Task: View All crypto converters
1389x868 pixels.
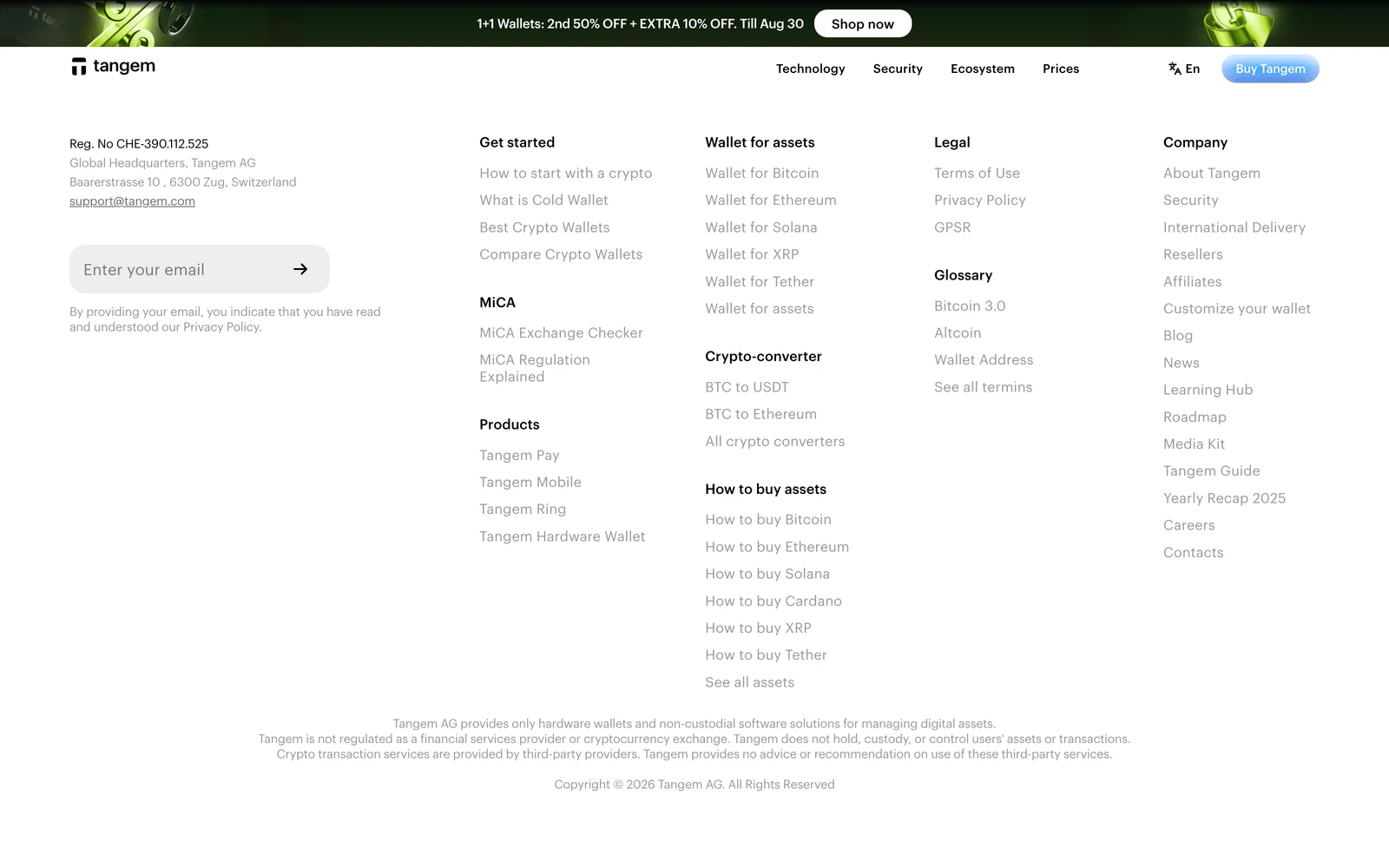Action: pyautogui.click(x=774, y=441)
